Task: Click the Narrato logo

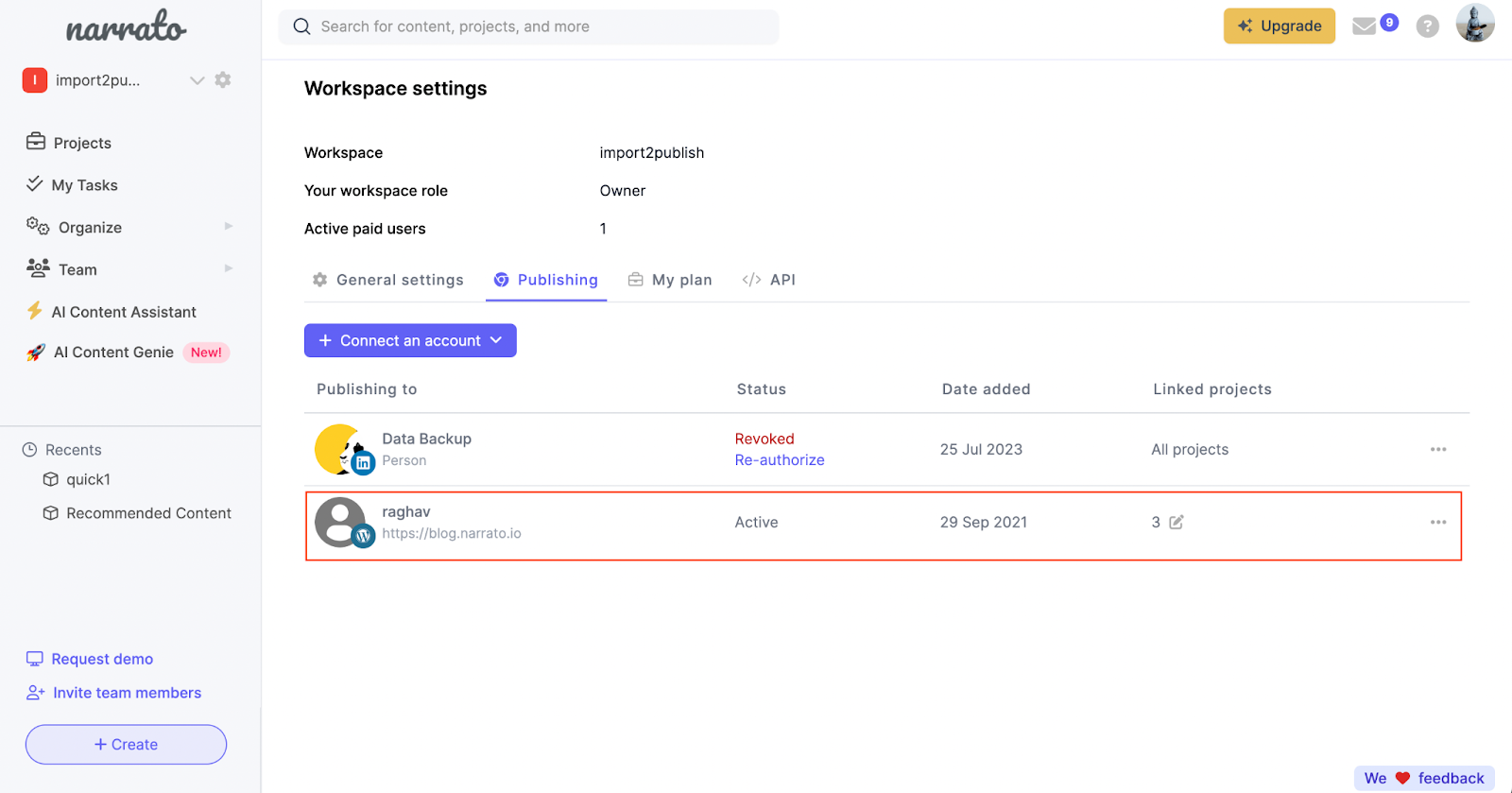Action: [x=127, y=26]
